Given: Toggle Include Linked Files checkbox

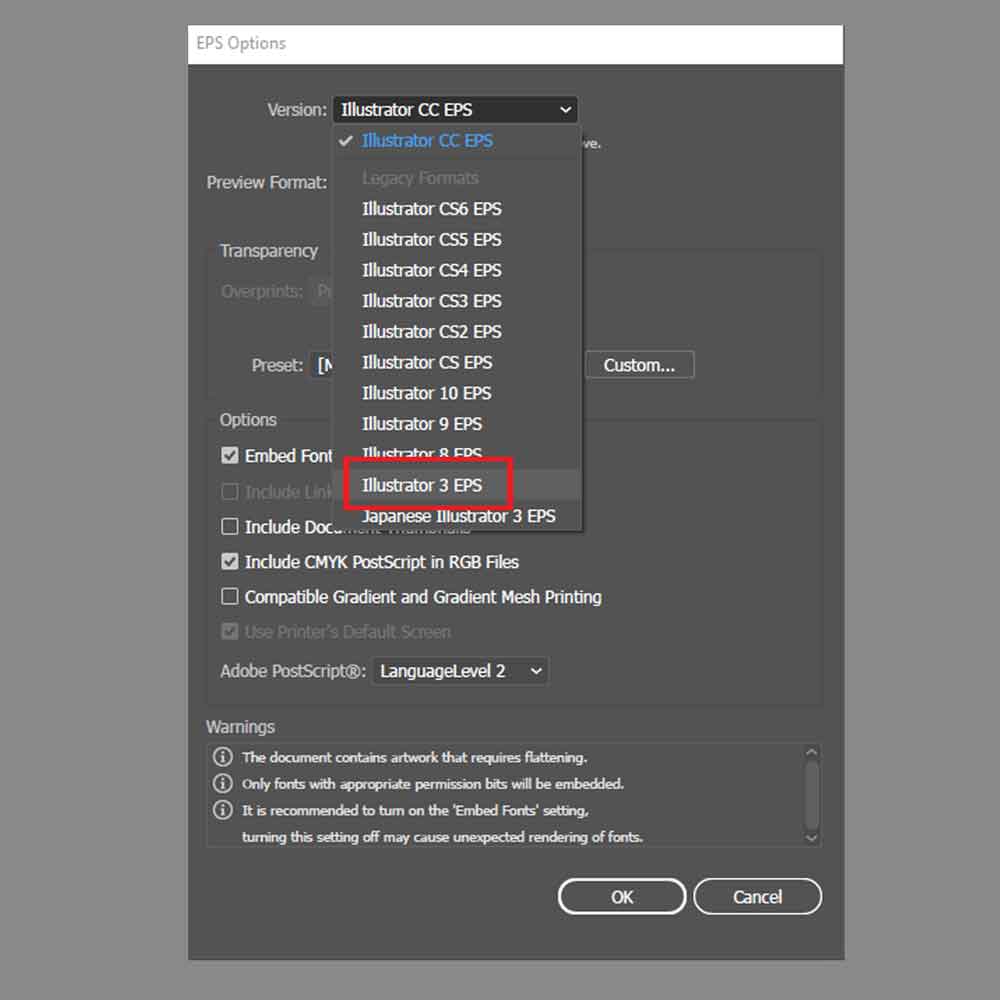Looking at the screenshot, I should [230, 492].
